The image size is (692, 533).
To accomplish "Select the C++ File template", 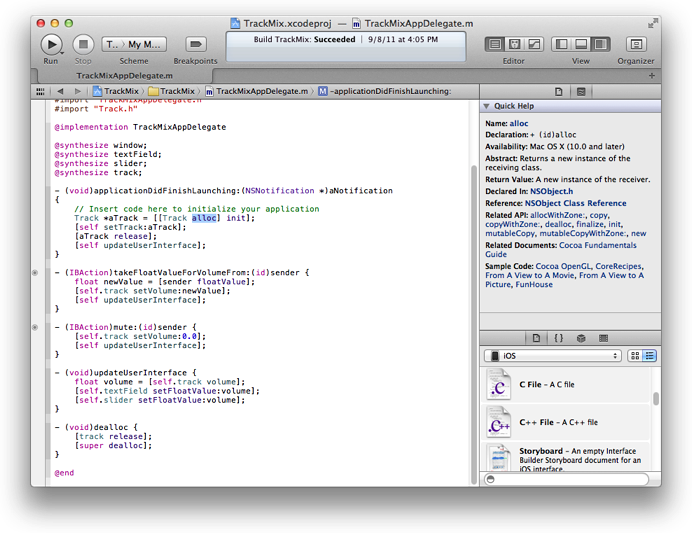I will [x=567, y=422].
